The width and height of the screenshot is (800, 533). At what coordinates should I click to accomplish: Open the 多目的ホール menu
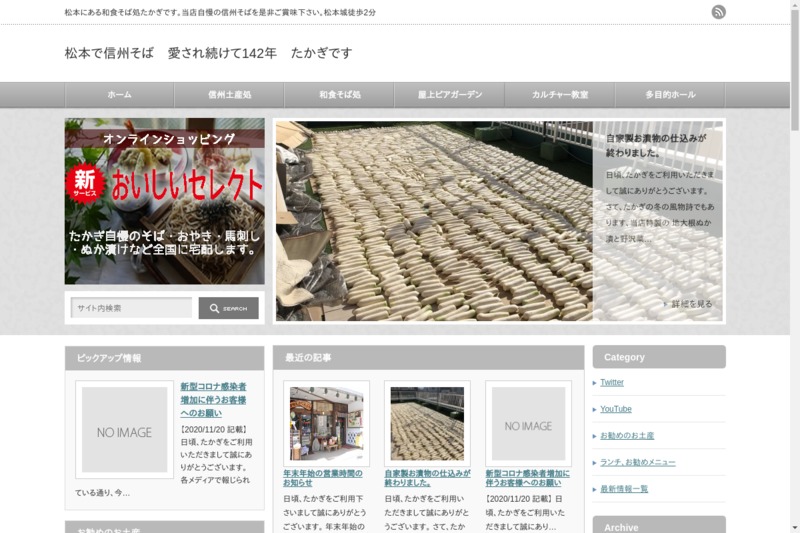(x=670, y=95)
